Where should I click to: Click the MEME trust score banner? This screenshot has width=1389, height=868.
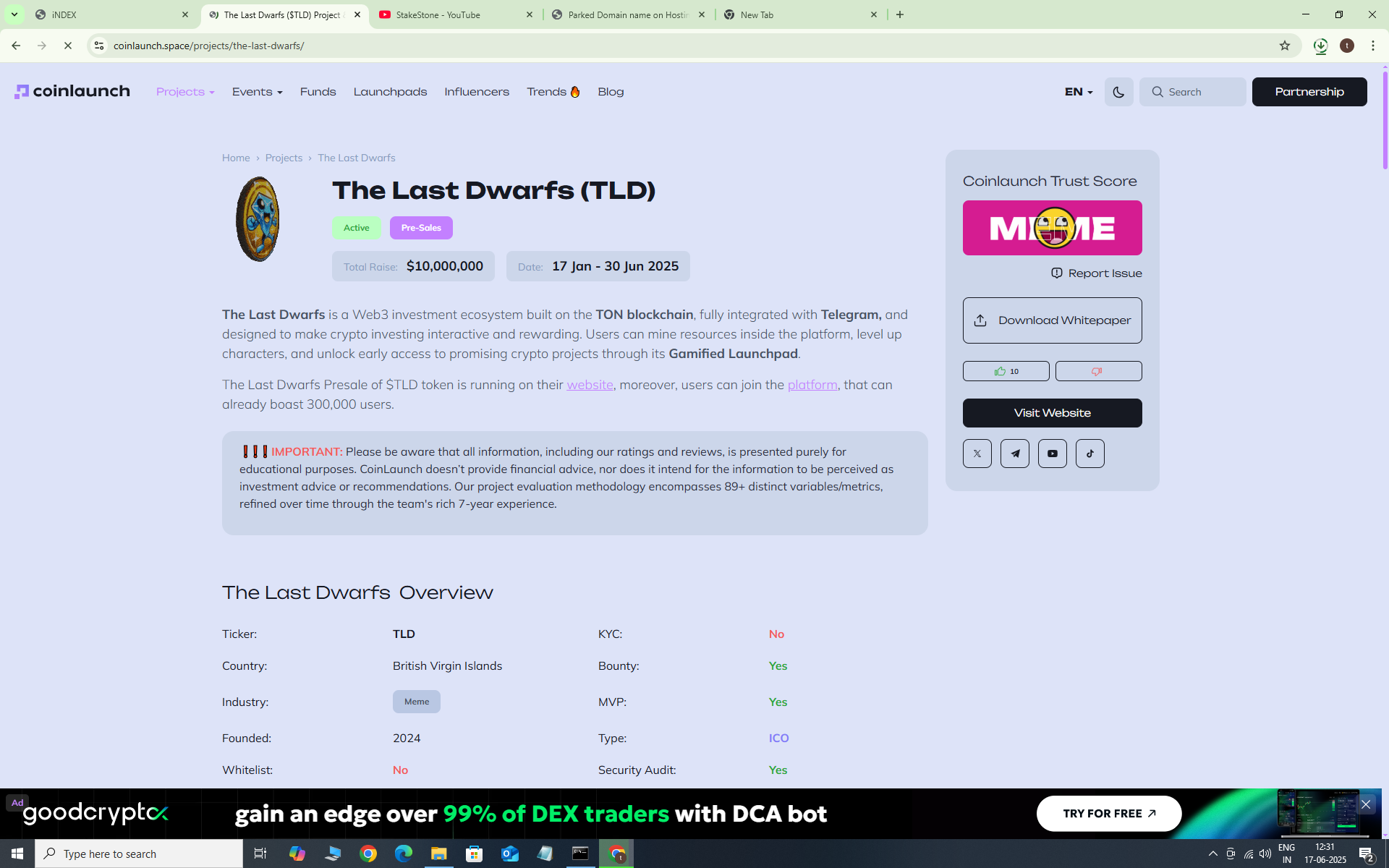[1052, 228]
